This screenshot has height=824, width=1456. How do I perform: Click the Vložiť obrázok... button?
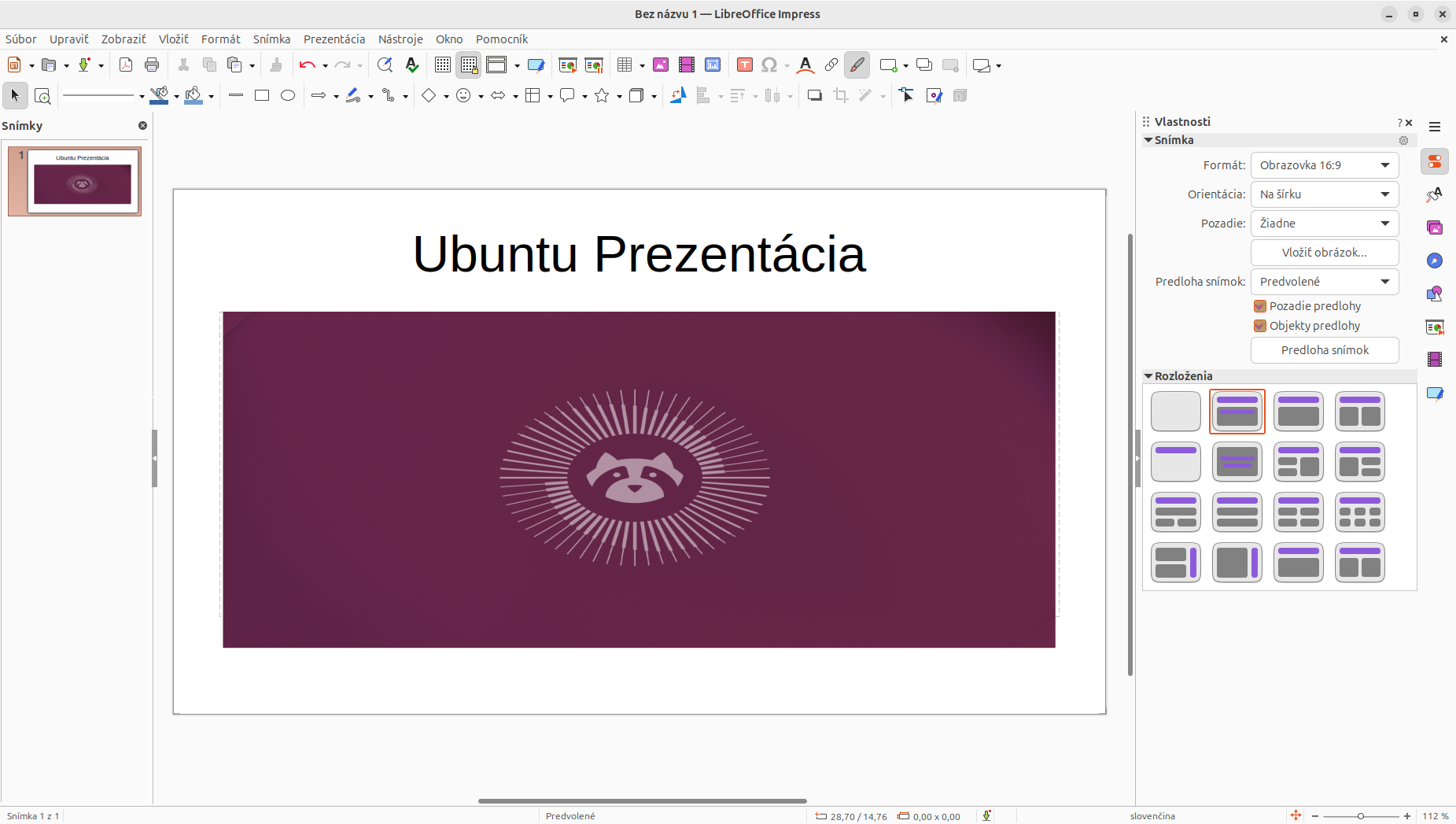pyautogui.click(x=1325, y=253)
